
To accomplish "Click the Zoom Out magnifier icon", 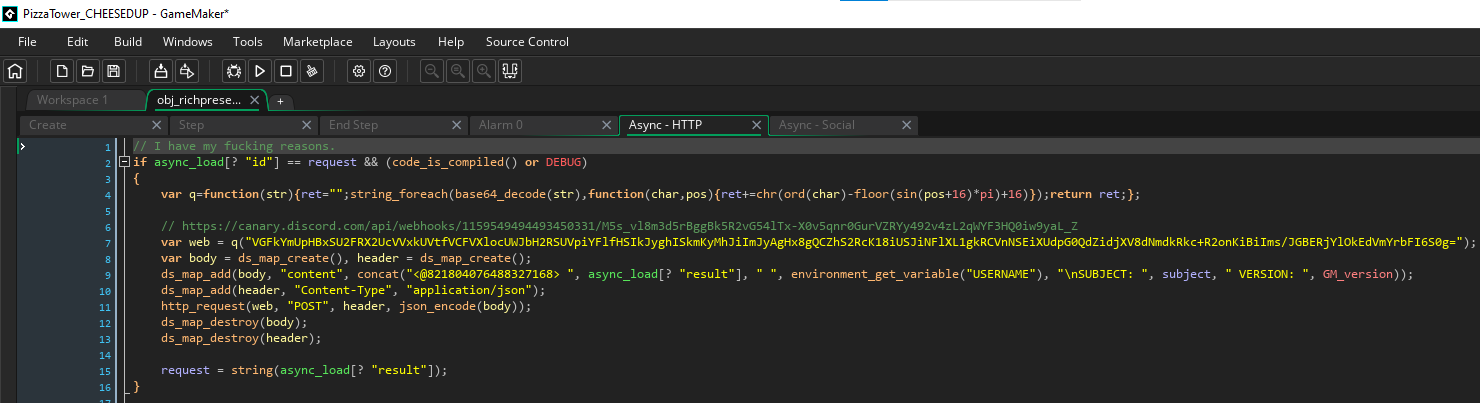I will tap(432, 71).
